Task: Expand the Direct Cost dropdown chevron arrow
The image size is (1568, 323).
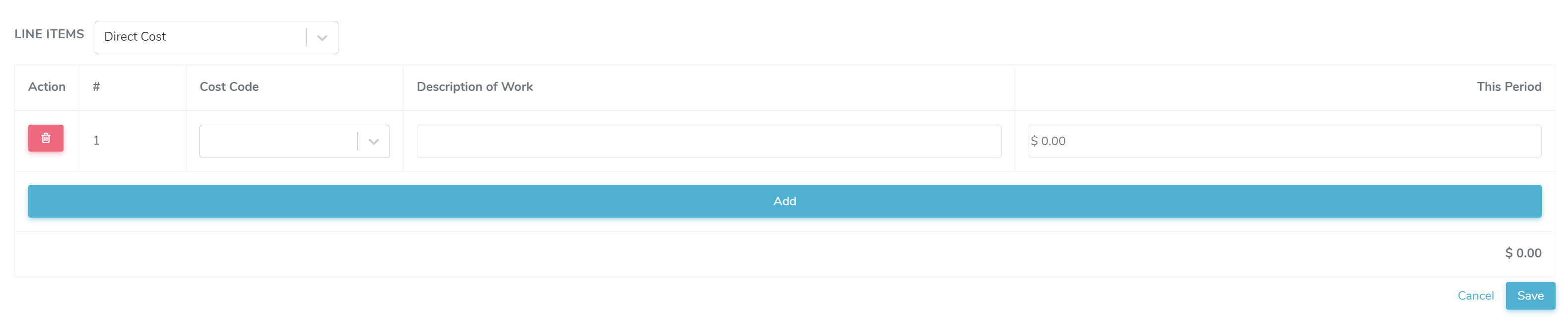Action: tap(322, 38)
